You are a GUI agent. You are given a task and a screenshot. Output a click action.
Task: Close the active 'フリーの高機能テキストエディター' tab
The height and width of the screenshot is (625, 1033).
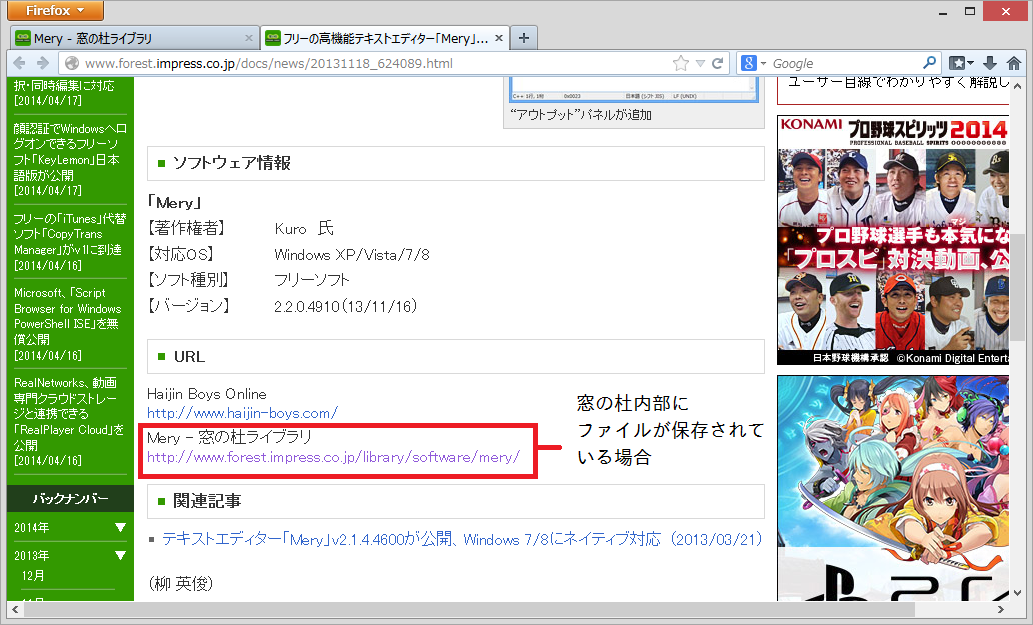tap(499, 38)
